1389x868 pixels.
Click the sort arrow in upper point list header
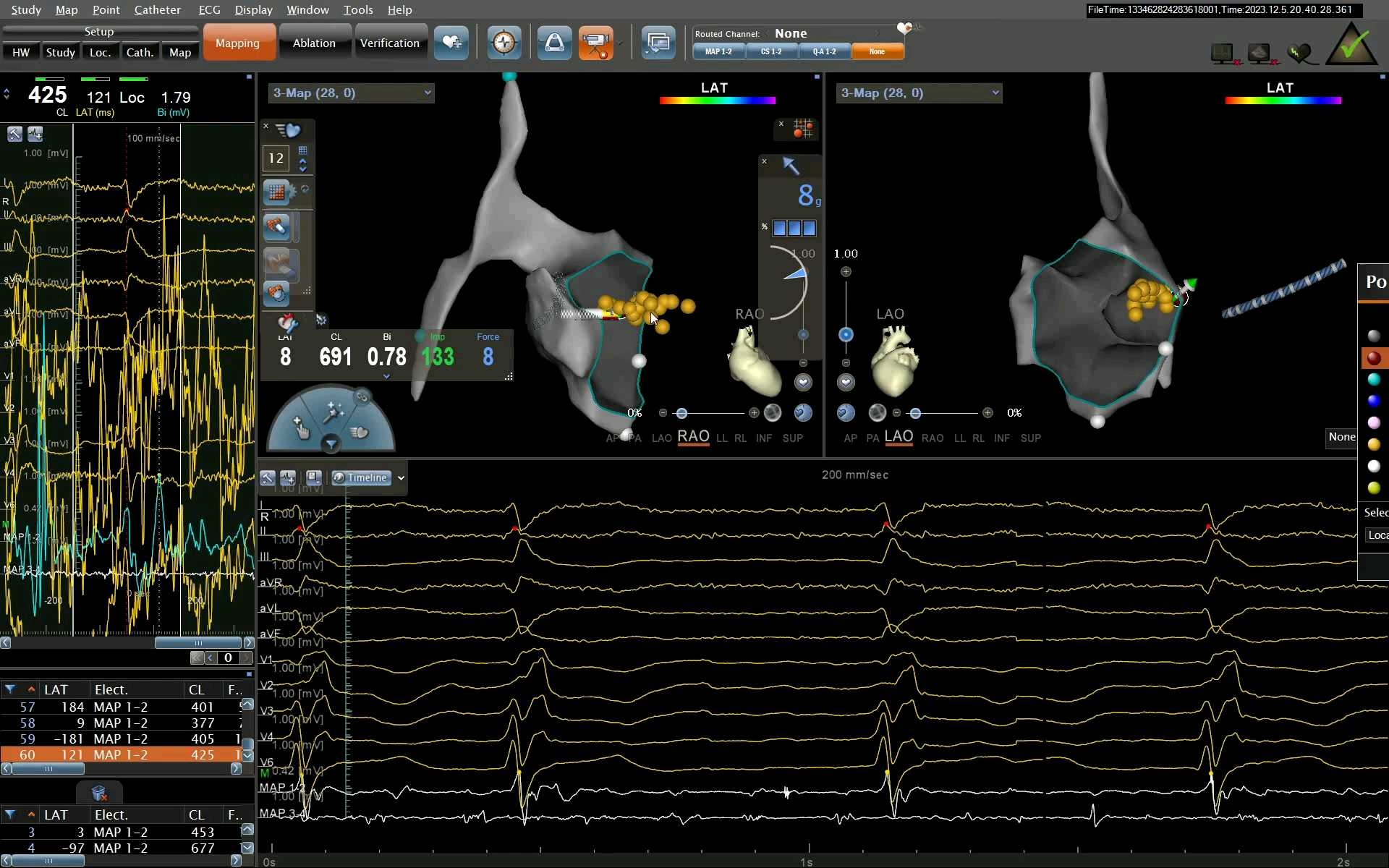(x=31, y=689)
